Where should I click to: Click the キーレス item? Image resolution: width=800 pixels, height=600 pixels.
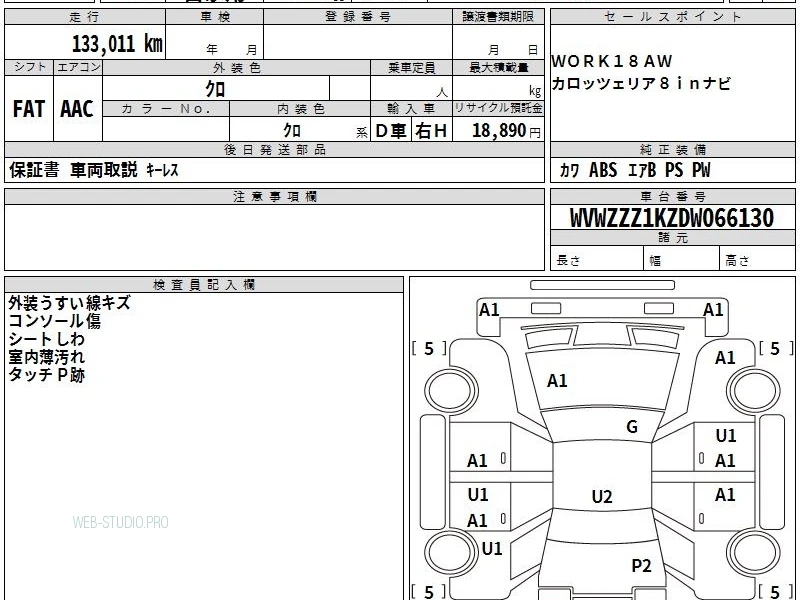(162, 170)
